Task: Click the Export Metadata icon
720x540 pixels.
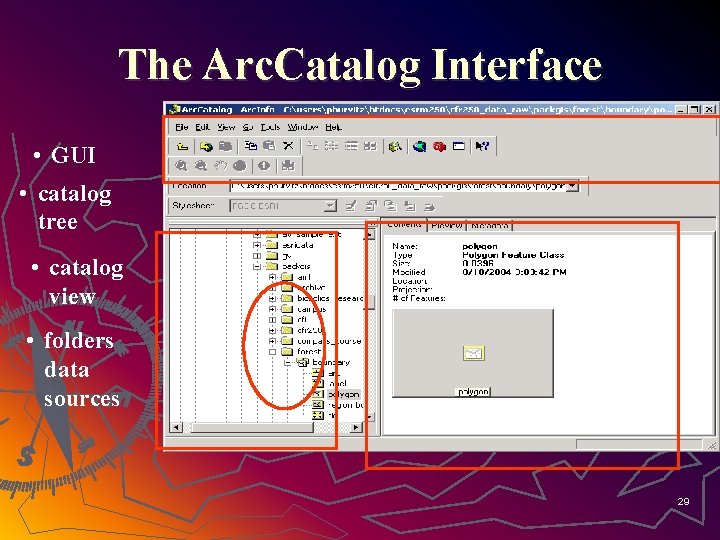Action: 429,206
